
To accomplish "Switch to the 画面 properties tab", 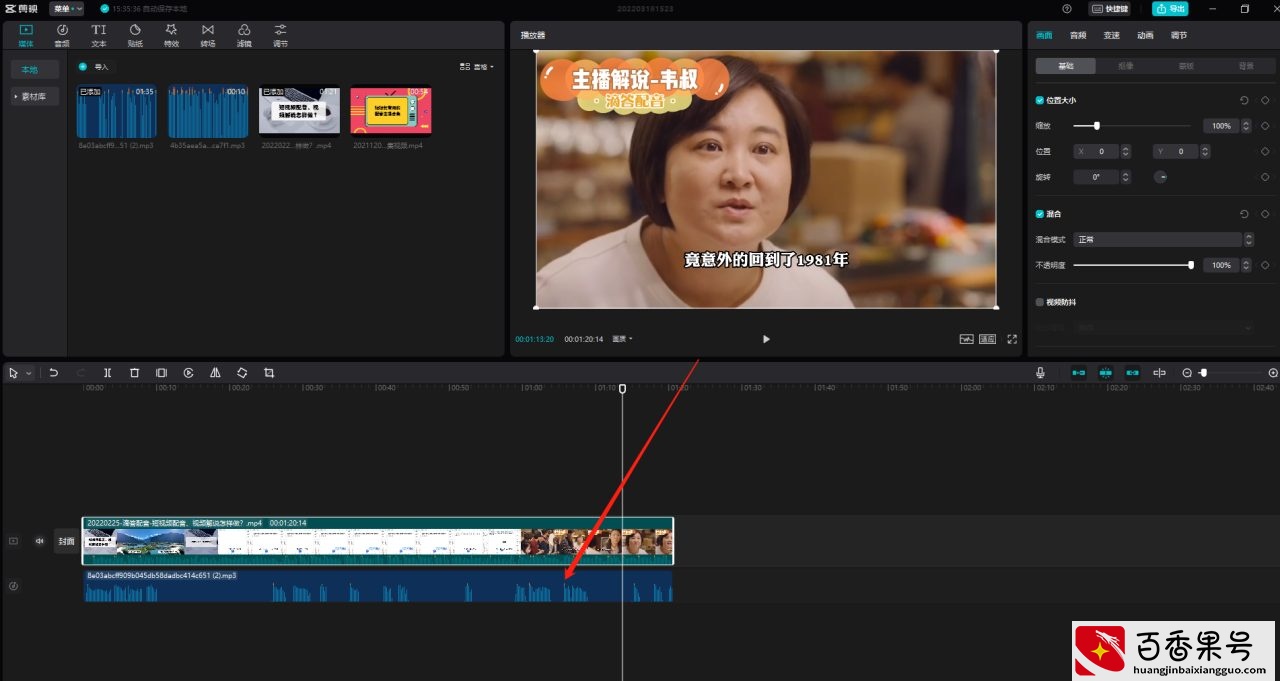I will click(1044, 35).
